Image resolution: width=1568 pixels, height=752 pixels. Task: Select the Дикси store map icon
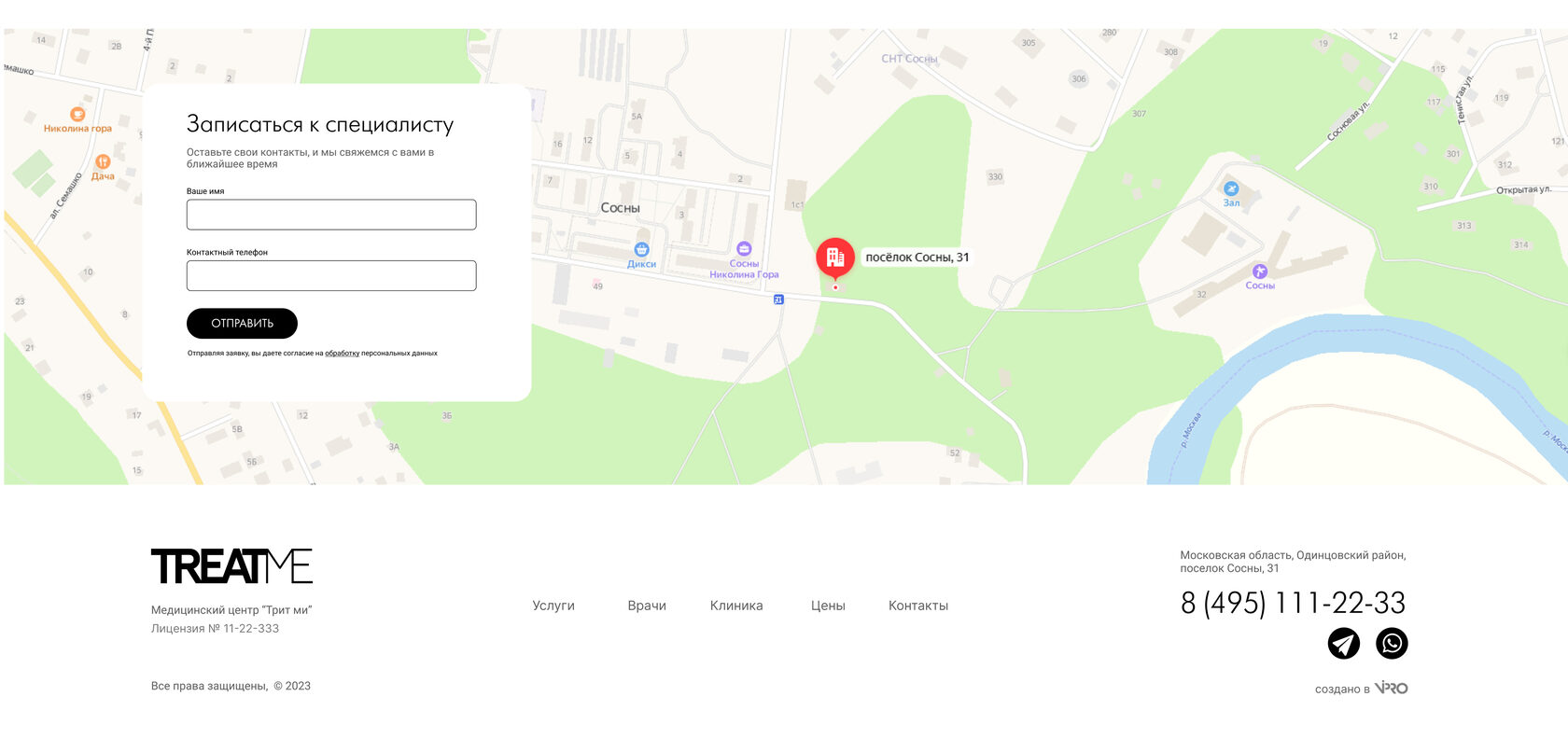pyautogui.click(x=641, y=249)
